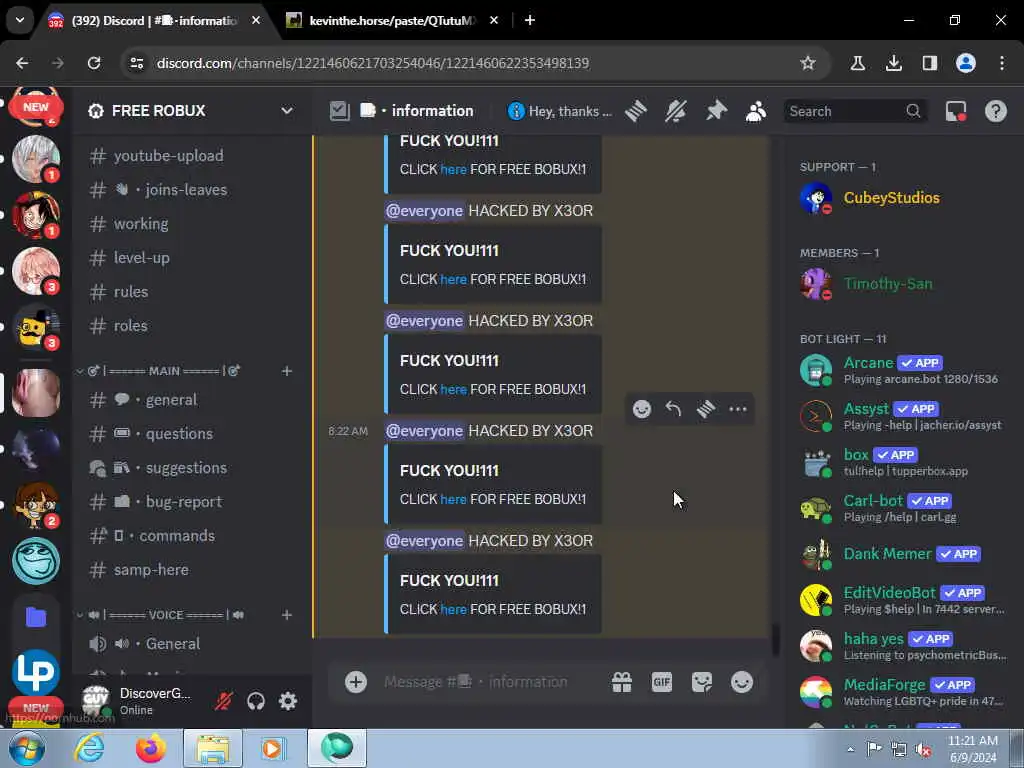The height and width of the screenshot is (768, 1024).
Task: Open the Threads icon in channel header
Action: click(636, 111)
